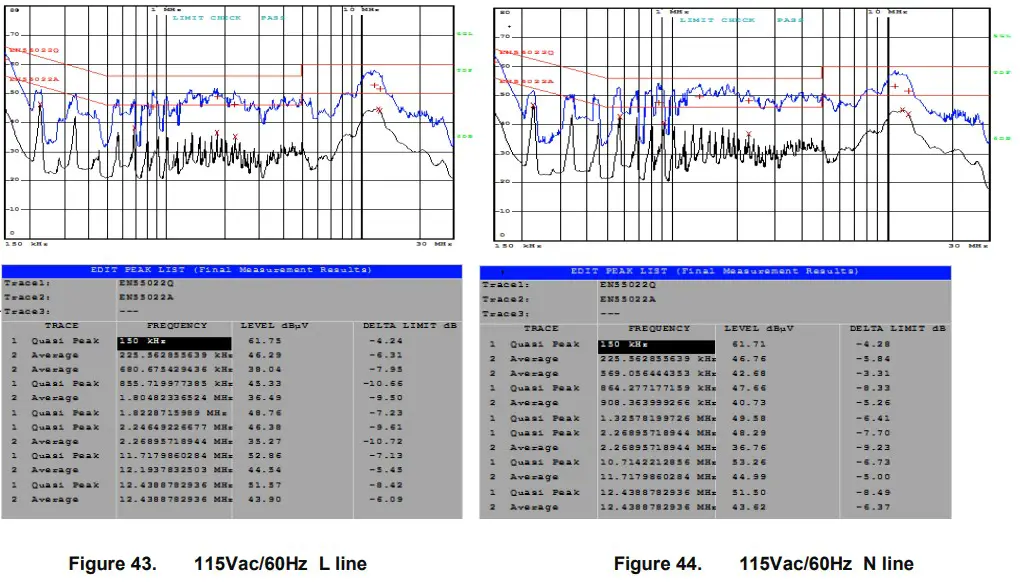Click the -10.72 delta limit value in the left table
The image size is (1021, 586).
(383, 441)
